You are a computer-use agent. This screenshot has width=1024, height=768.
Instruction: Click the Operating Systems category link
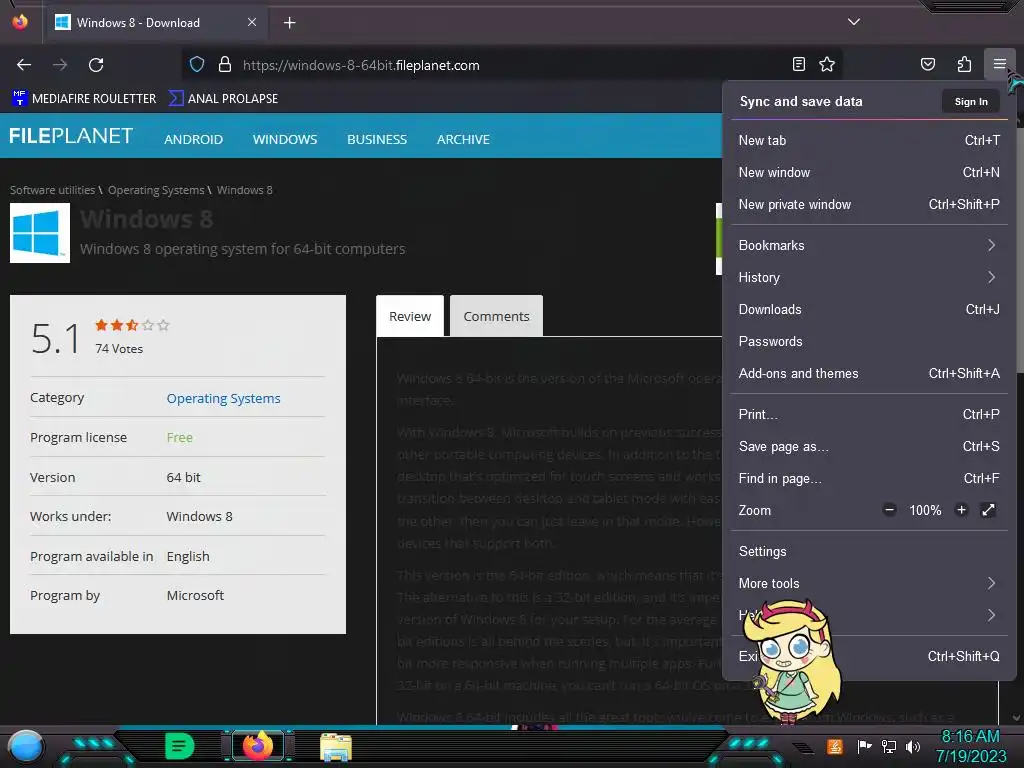[223, 398]
